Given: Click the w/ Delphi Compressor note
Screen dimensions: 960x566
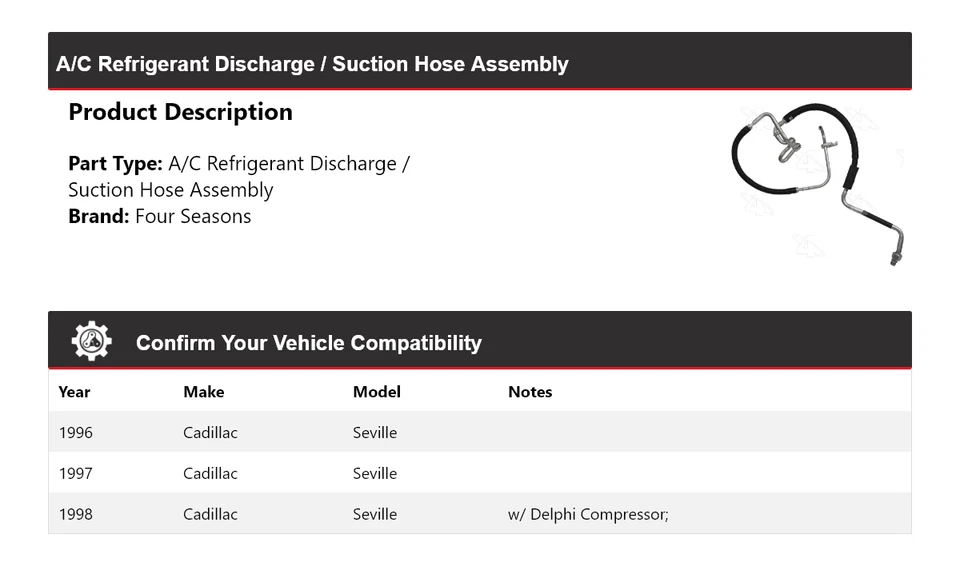Looking at the screenshot, I should (588, 515).
